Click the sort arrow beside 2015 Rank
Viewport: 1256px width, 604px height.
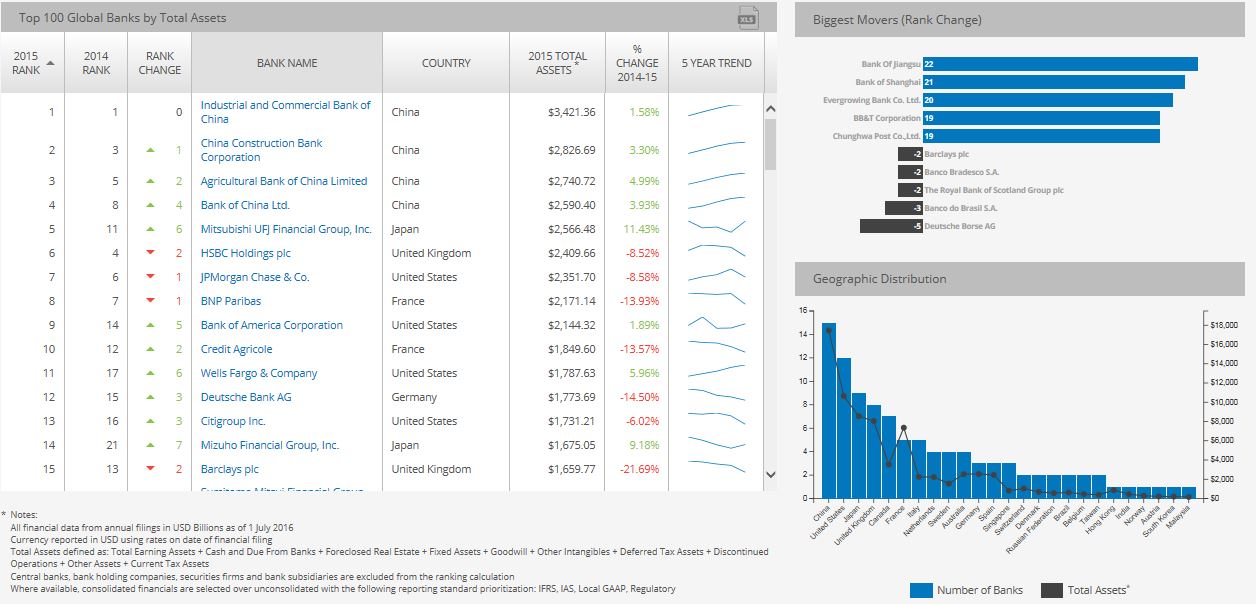tap(51, 64)
